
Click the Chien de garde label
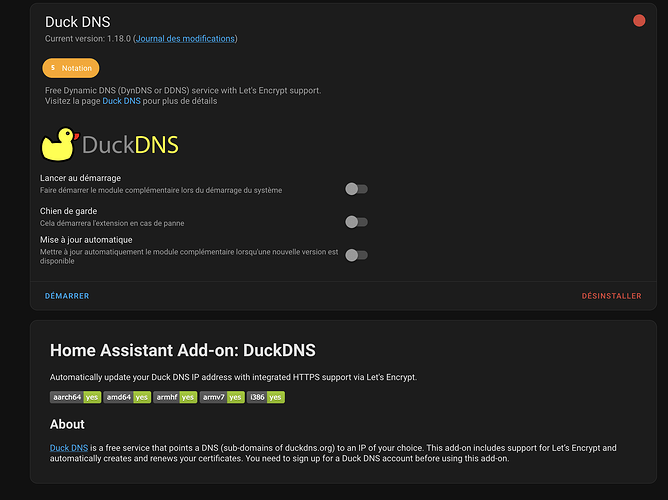click(69, 211)
